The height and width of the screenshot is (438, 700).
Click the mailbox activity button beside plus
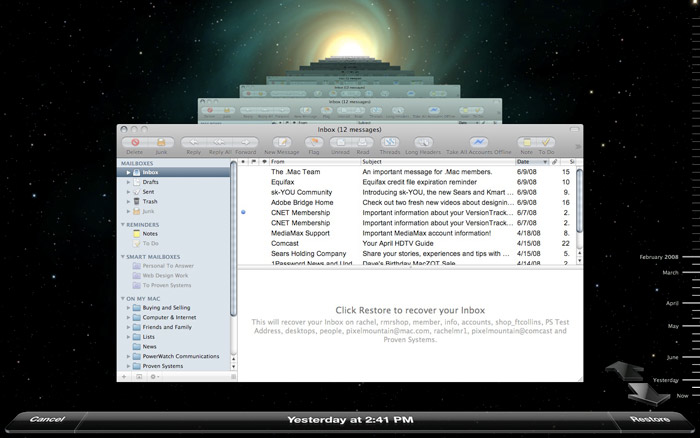(139, 377)
